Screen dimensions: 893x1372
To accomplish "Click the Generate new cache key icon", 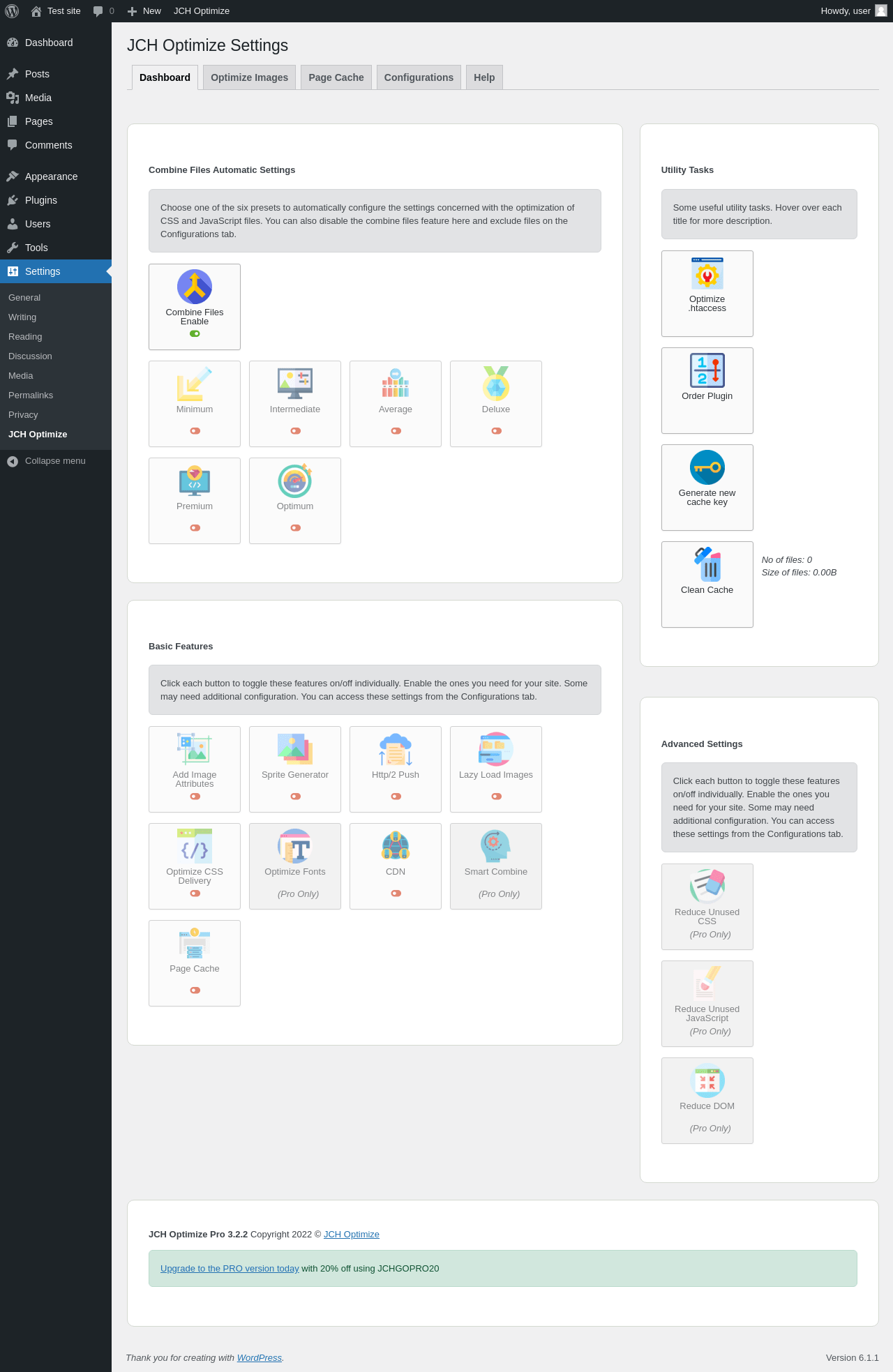I will (x=707, y=467).
